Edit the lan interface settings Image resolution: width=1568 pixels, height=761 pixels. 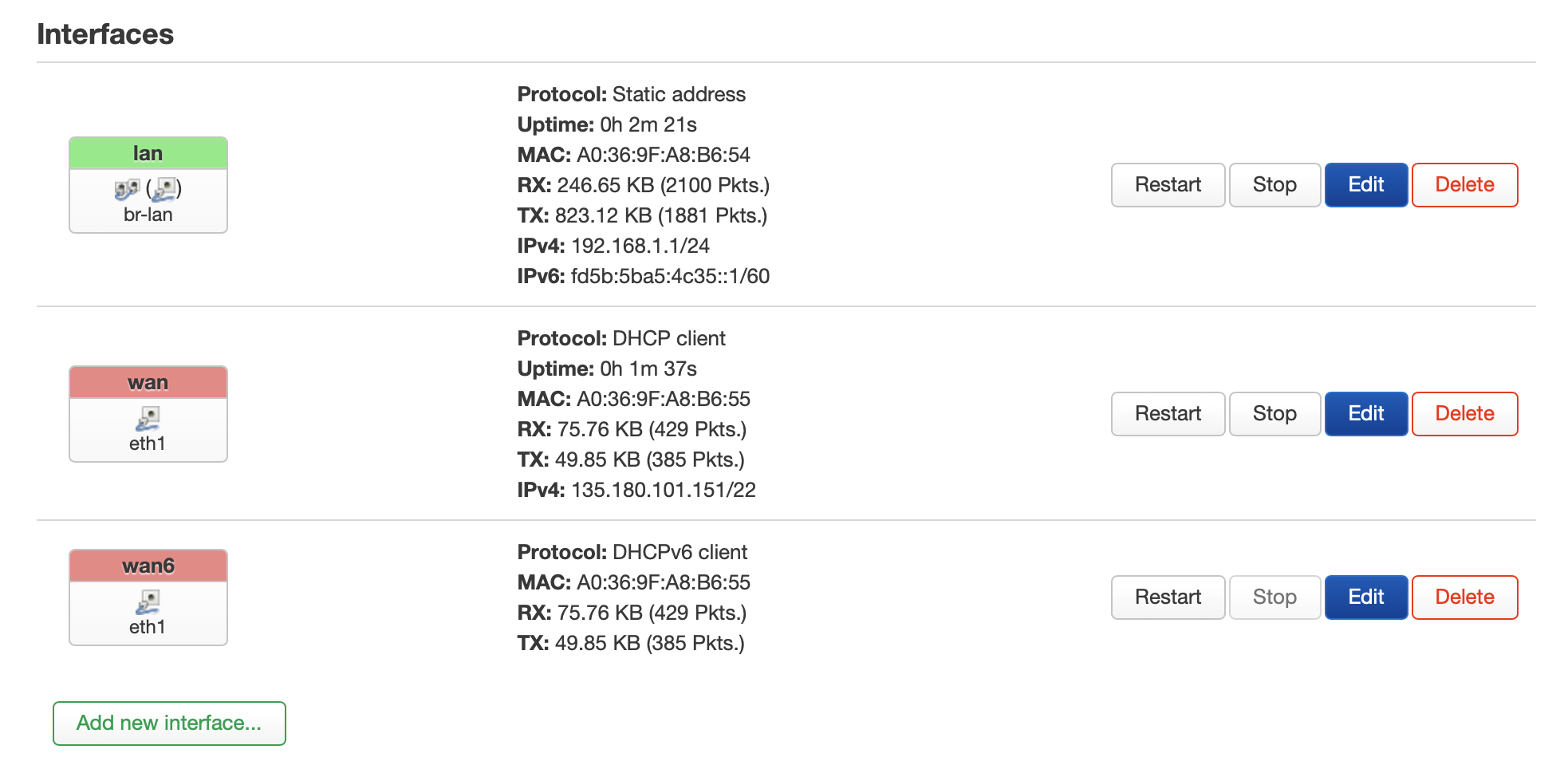[1366, 185]
